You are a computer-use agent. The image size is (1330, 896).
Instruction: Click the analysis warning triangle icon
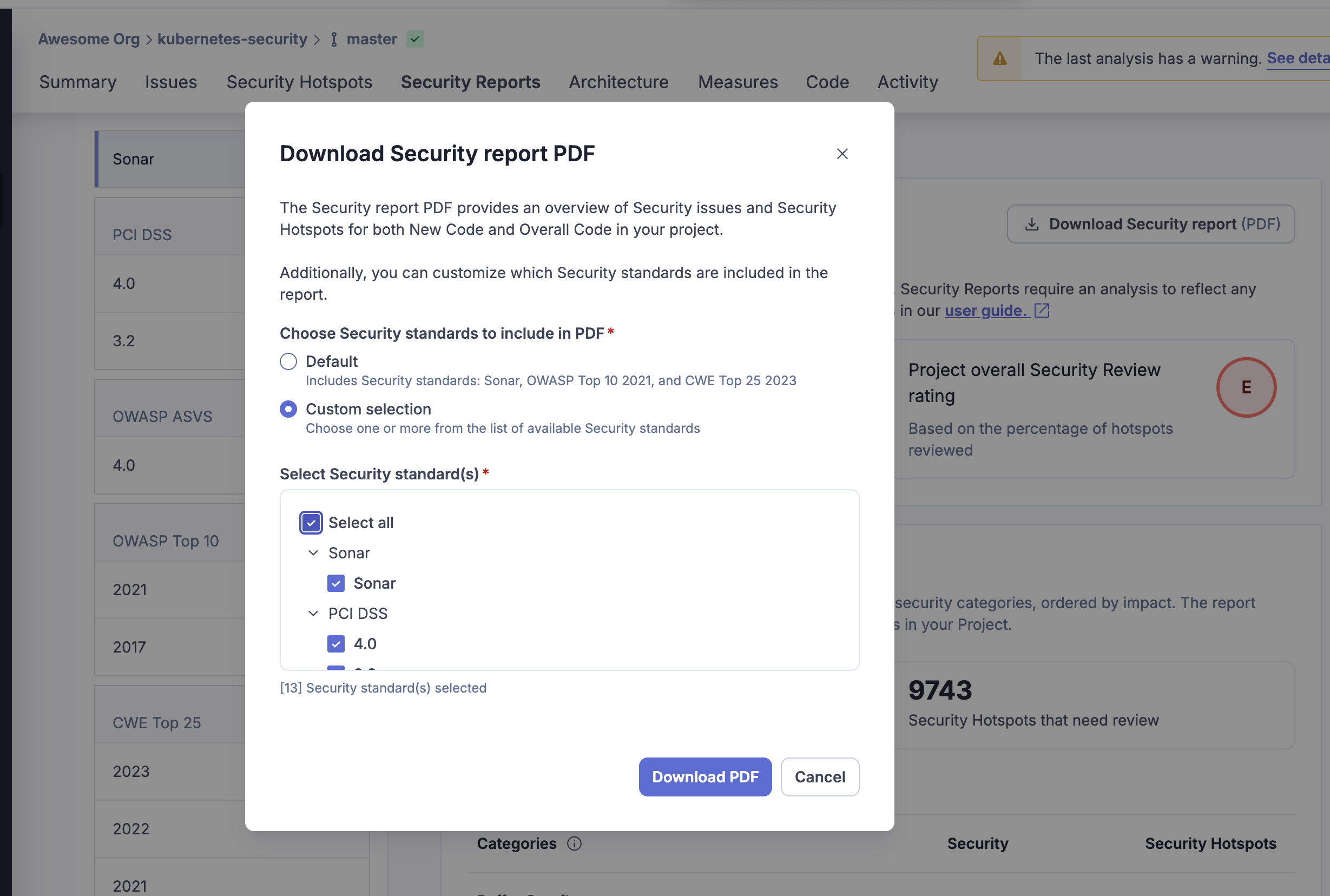pyautogui.click(x=999, y=58)
